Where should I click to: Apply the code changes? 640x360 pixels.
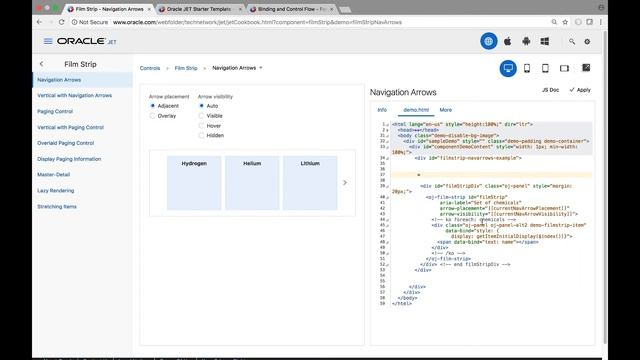[x=580, y=90]
